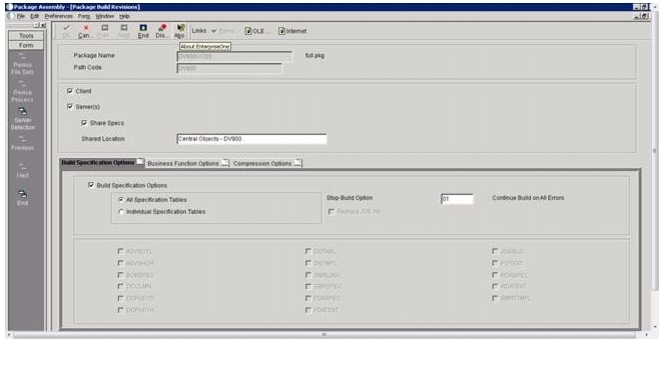659x366 pixels.
Task: Toggle the Build Specification Options checkbox
Action: coord(91,185)
